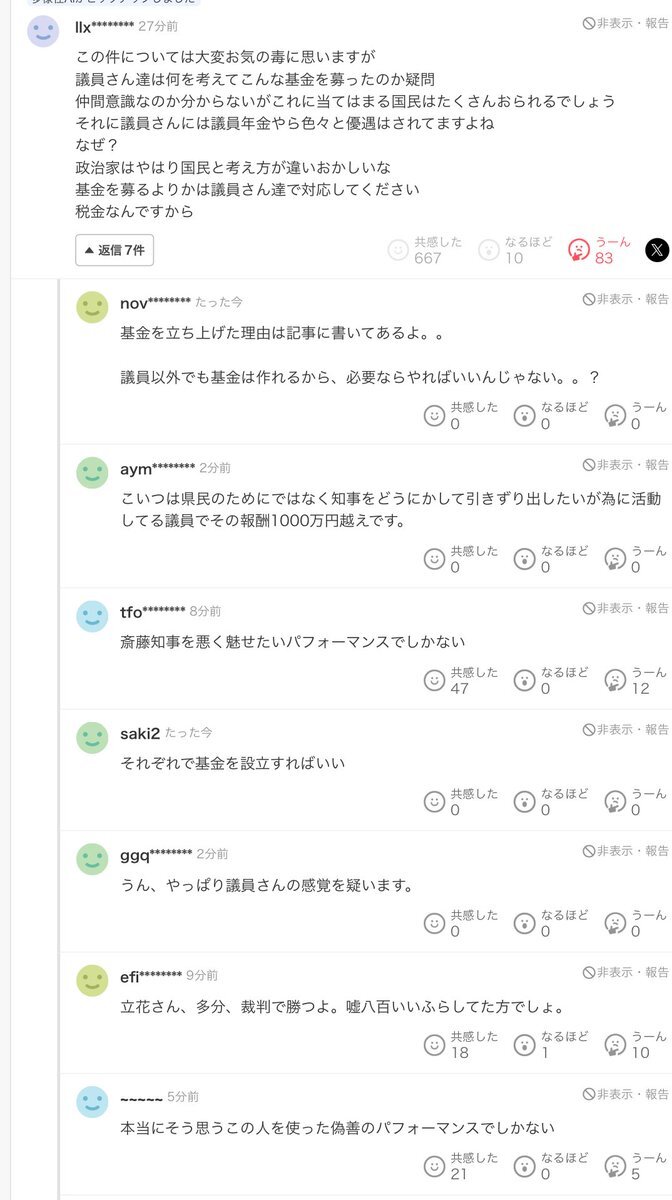Click the red うーん reaction with 83
This screenshot has height=1200, width=672.
pyautogui.click(x=579, y=250)
